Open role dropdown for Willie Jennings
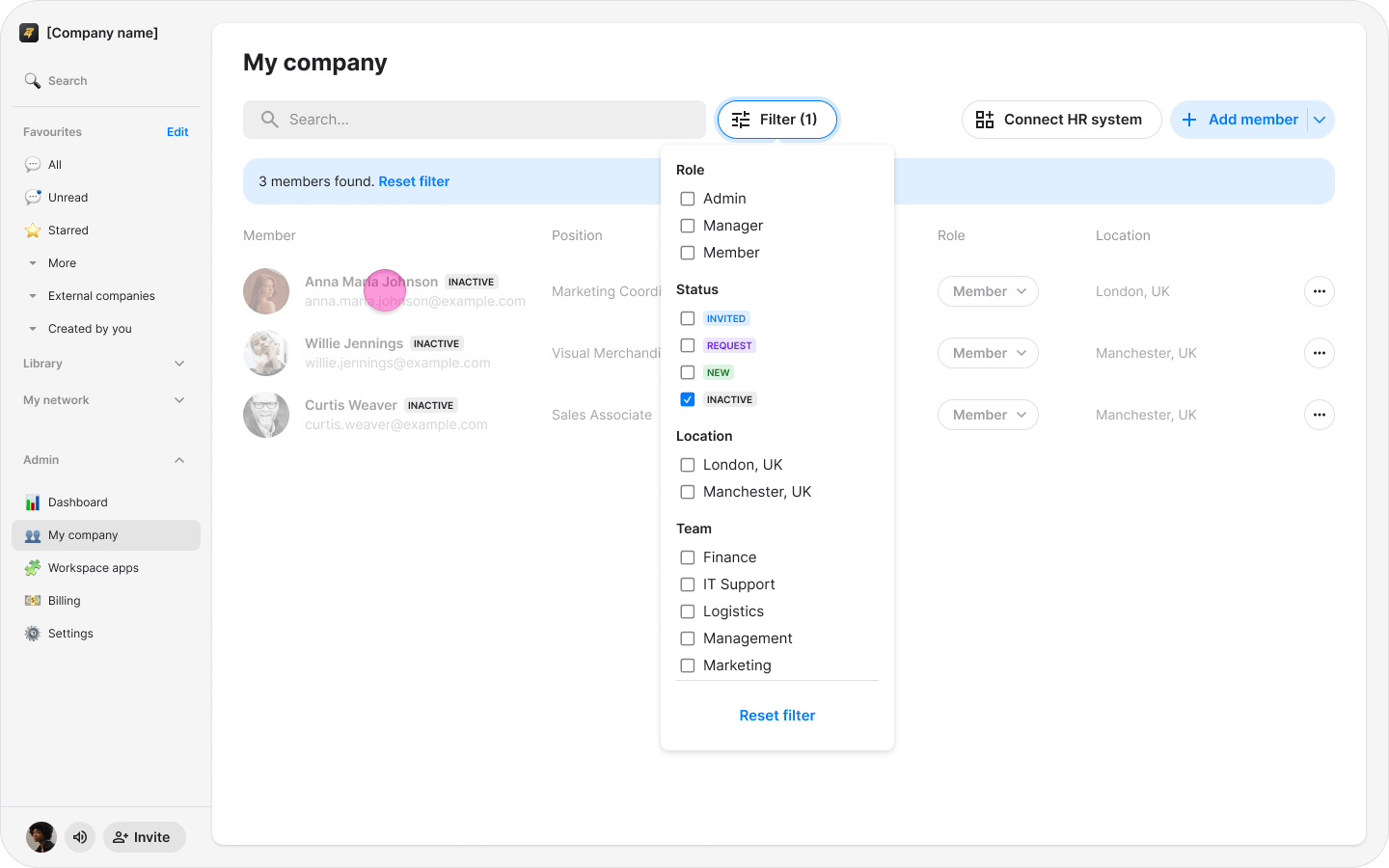Image resolution: width=1389 pixels, height=868 pixels. coord(988,353)
